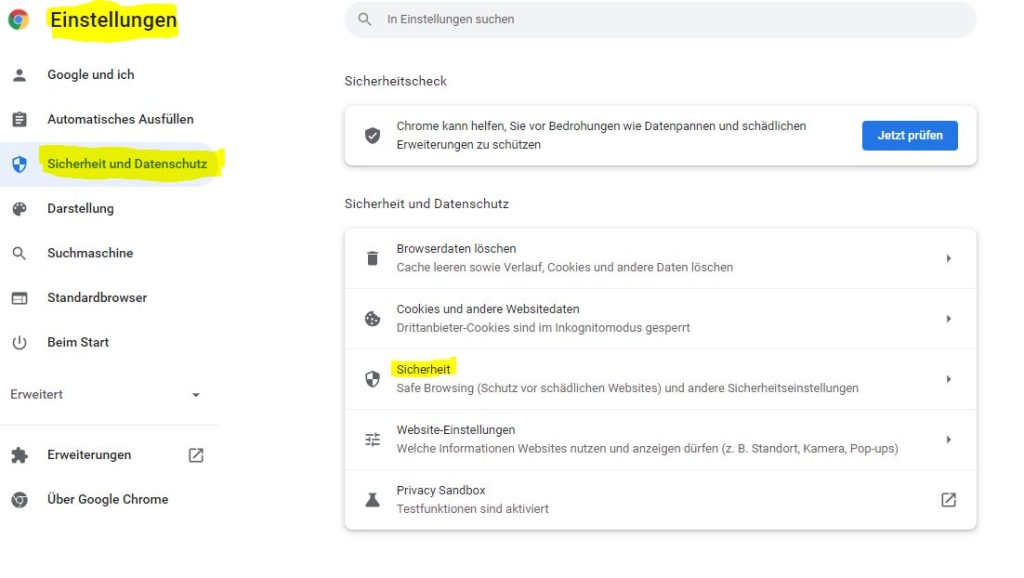Click the cookie icon in settings list
The image size is (1024, 578).
coord(373,319)
